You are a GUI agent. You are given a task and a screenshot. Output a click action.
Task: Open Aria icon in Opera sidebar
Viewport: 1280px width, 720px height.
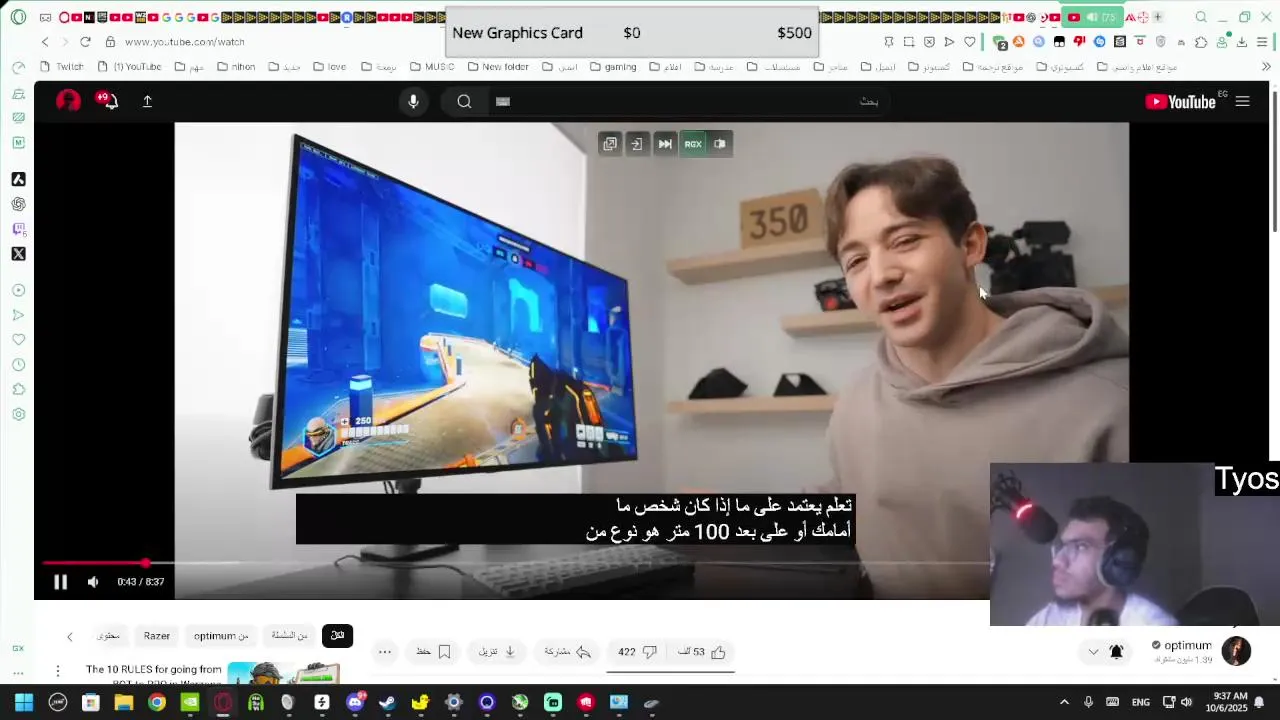click(18, 179)
